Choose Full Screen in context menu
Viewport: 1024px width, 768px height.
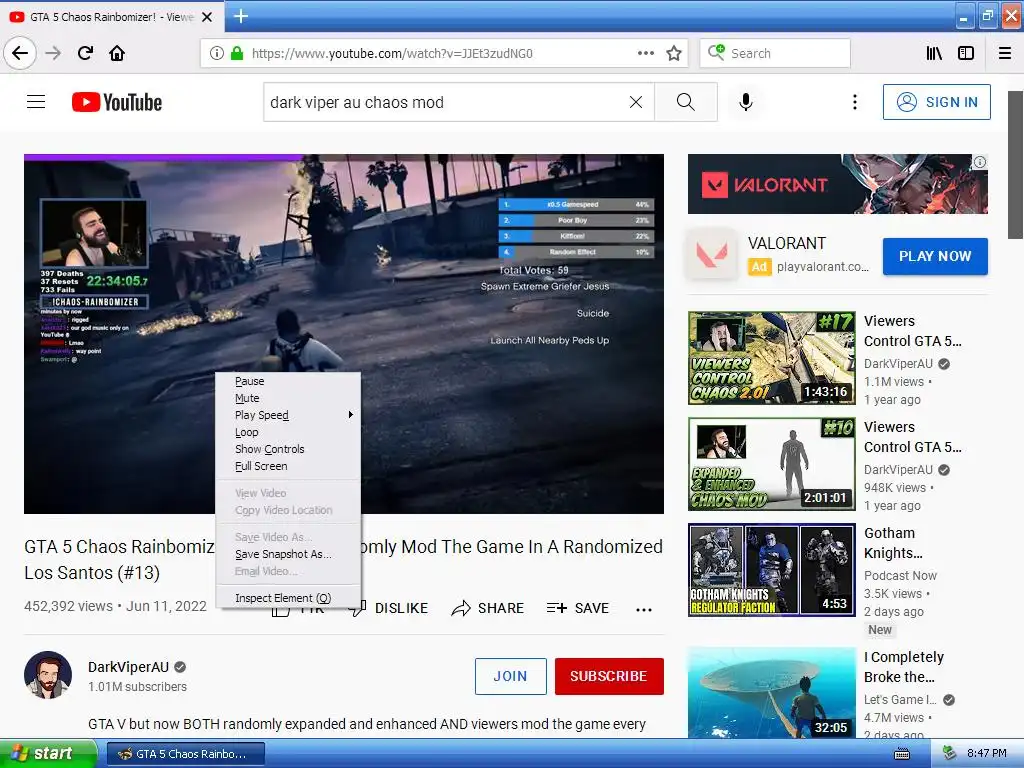click(288, 466)
